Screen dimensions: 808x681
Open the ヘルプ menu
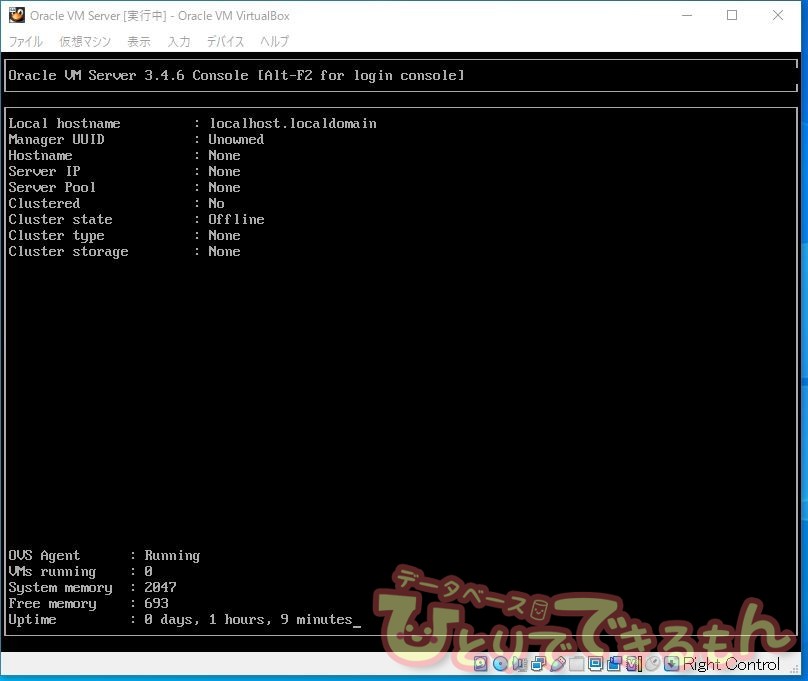pyautogui.click(x=274, y=41)
